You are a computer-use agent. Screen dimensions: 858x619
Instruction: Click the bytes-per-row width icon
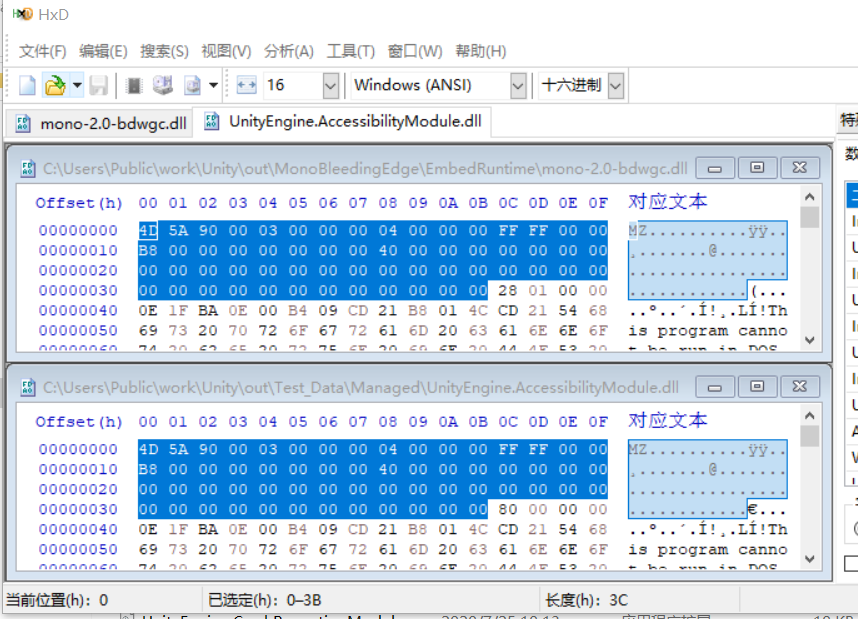tap(246, 86)
